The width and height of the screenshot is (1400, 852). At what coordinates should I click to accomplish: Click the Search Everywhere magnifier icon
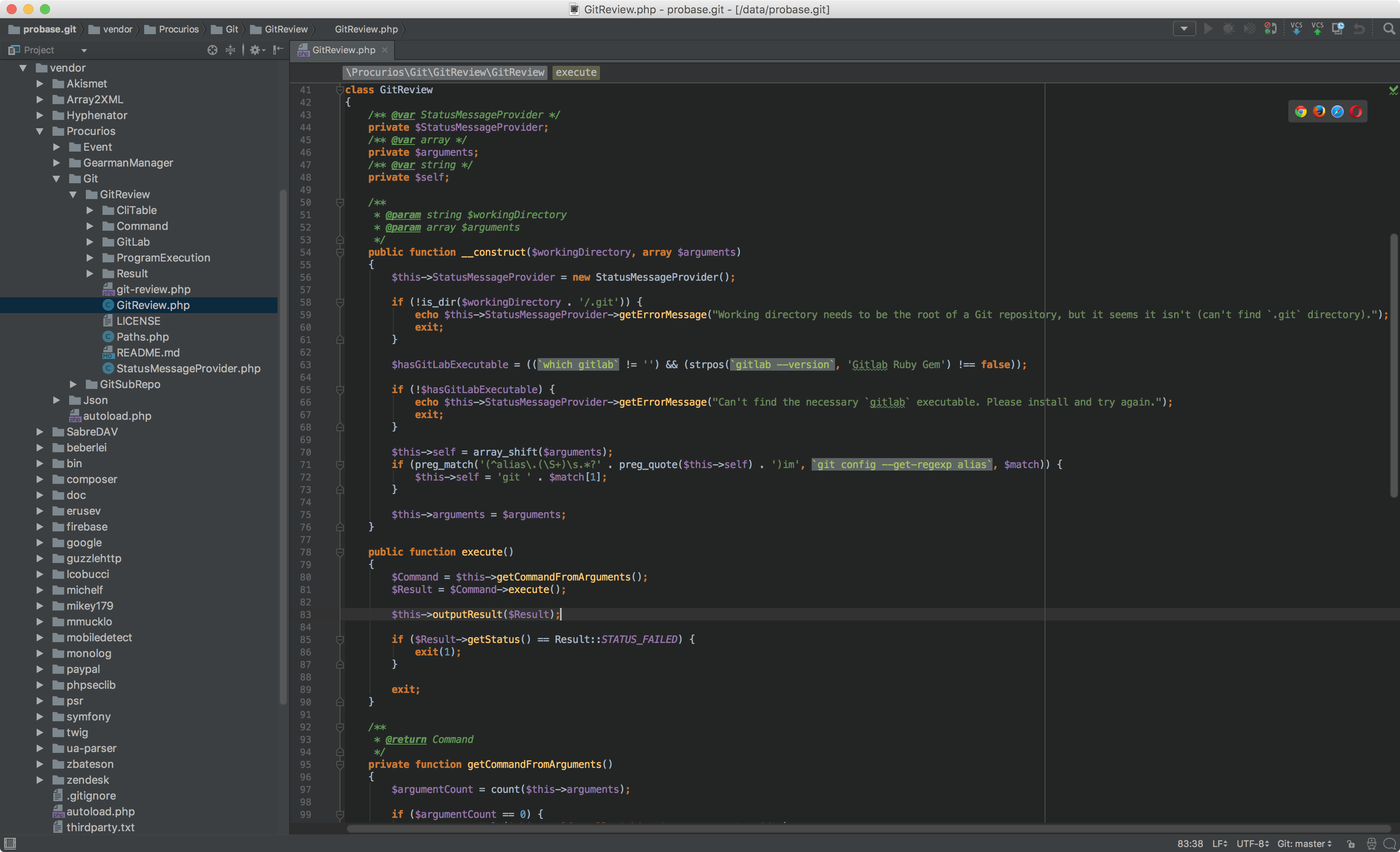[1389, 28]
